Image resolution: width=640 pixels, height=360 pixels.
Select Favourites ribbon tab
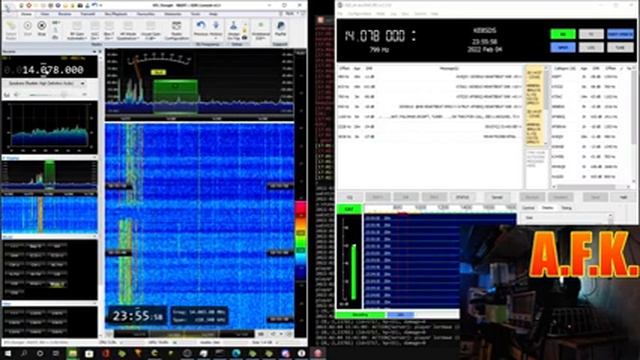(146, 14)
